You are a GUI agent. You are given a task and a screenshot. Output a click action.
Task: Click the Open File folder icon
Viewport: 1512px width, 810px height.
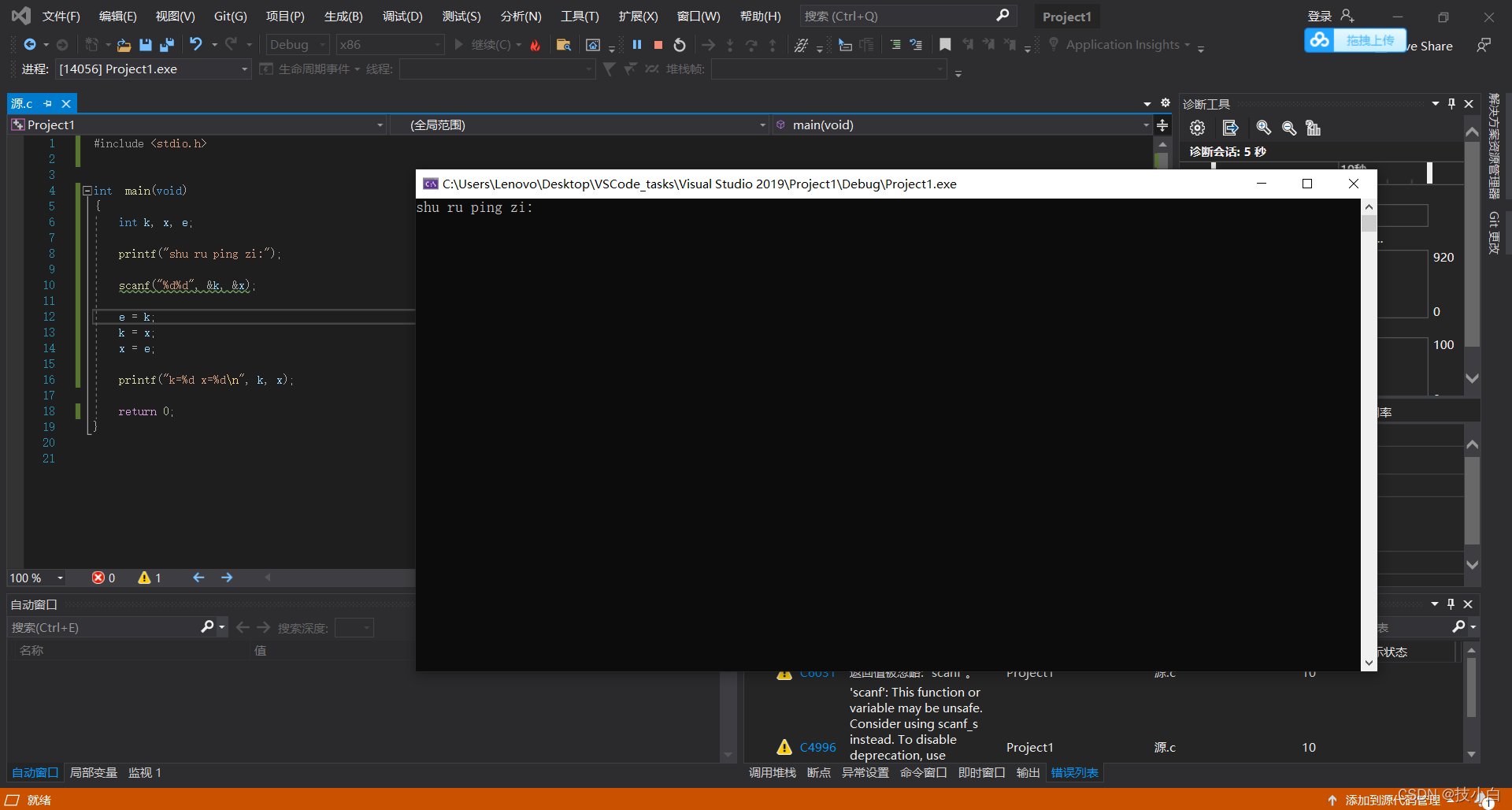click(x=124, y=45)
